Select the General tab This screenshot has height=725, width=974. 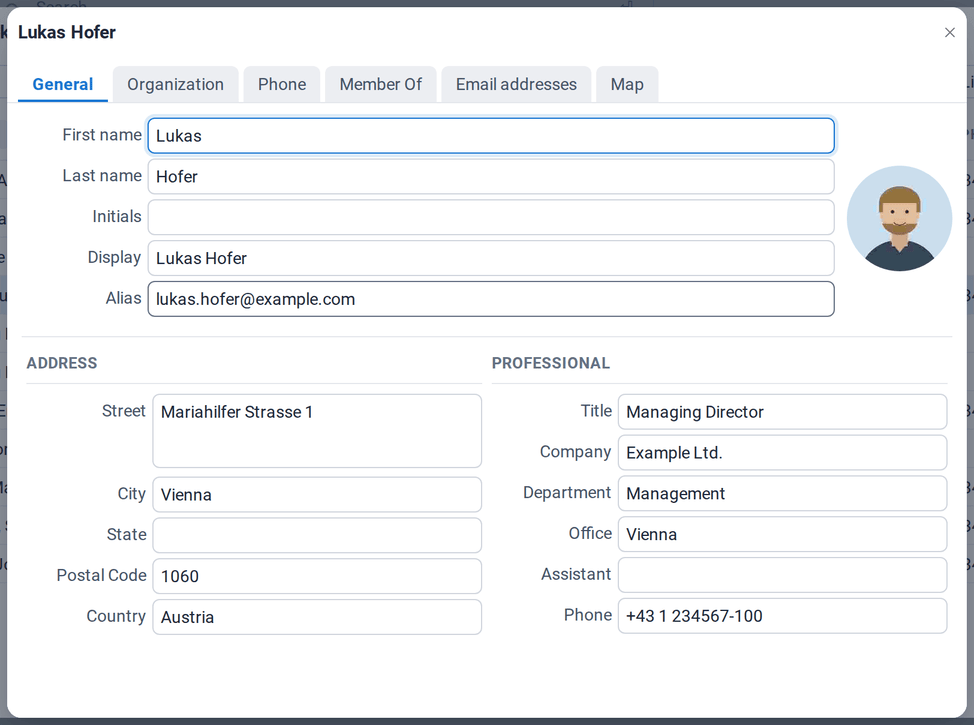click(x=63, y=84)
